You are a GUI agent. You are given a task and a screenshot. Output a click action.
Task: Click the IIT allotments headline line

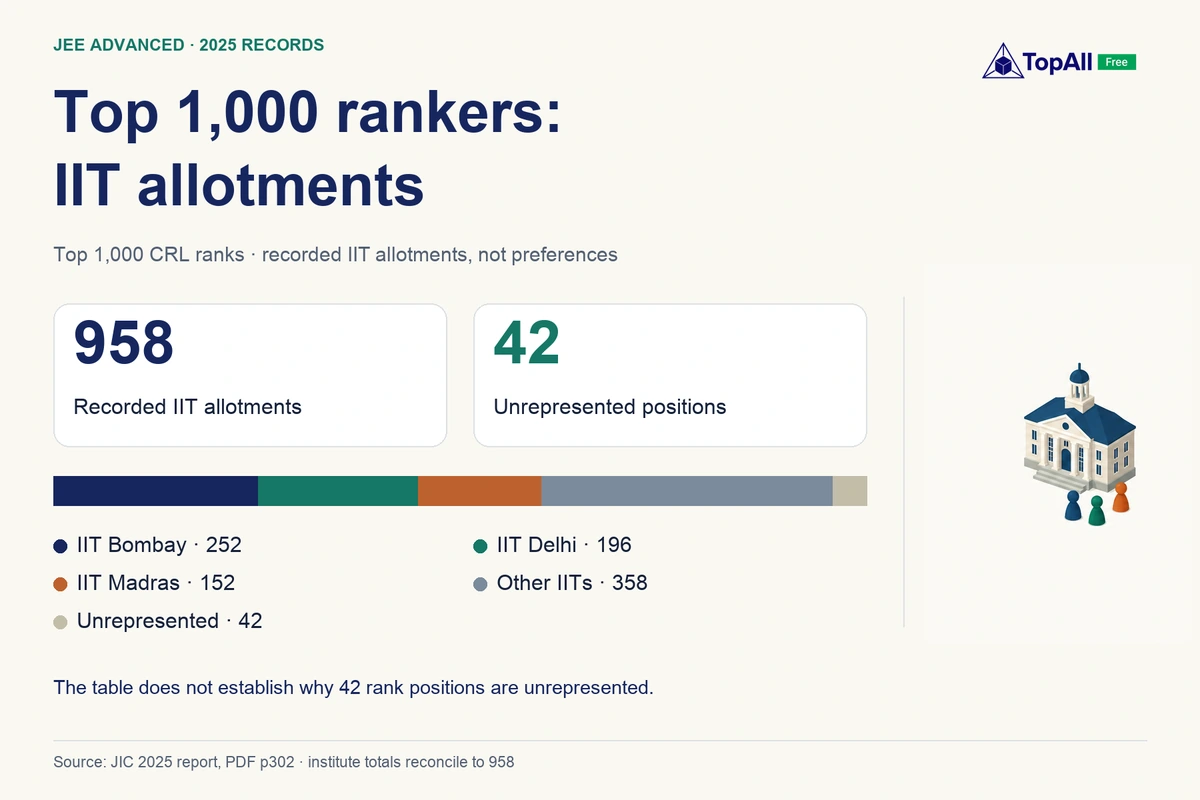tap(239, 186)
